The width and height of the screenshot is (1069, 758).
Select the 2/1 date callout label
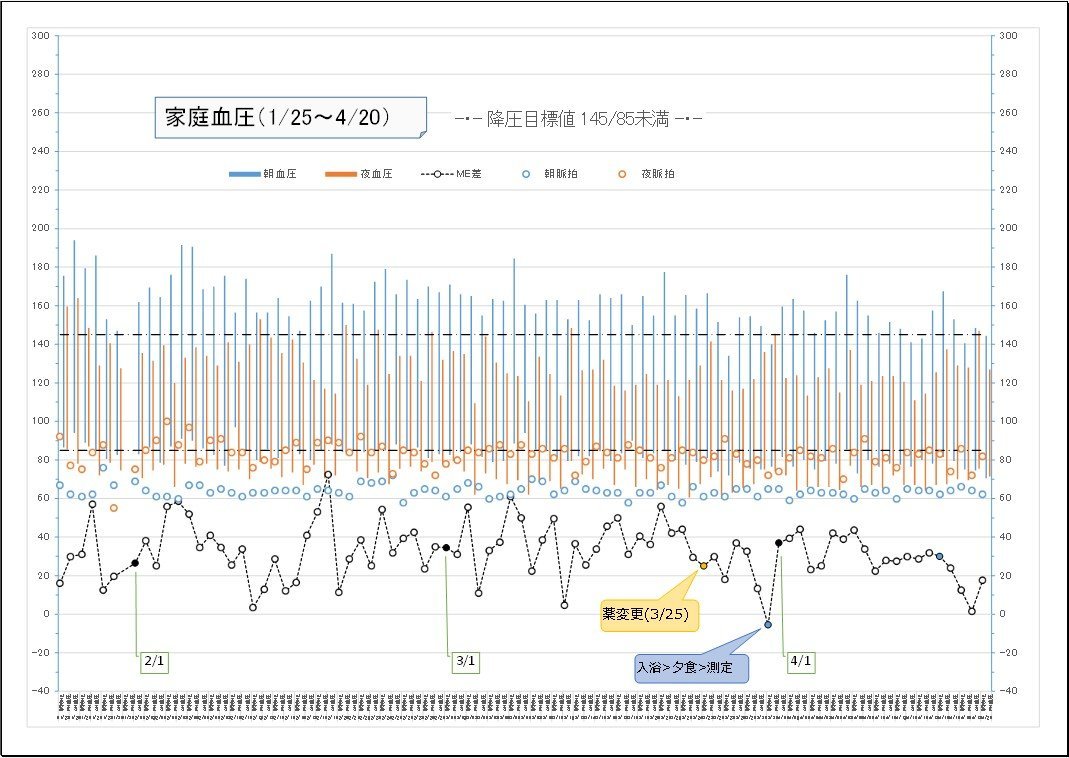tap(154, 661)
